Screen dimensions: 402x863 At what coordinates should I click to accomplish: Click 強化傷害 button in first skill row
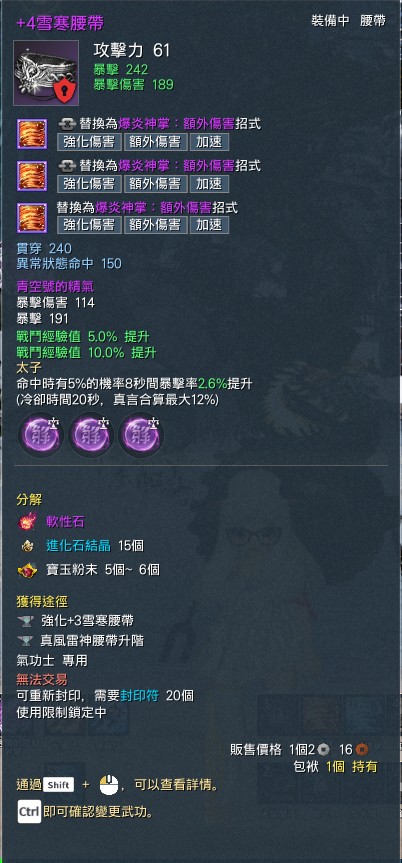point(89,141)
